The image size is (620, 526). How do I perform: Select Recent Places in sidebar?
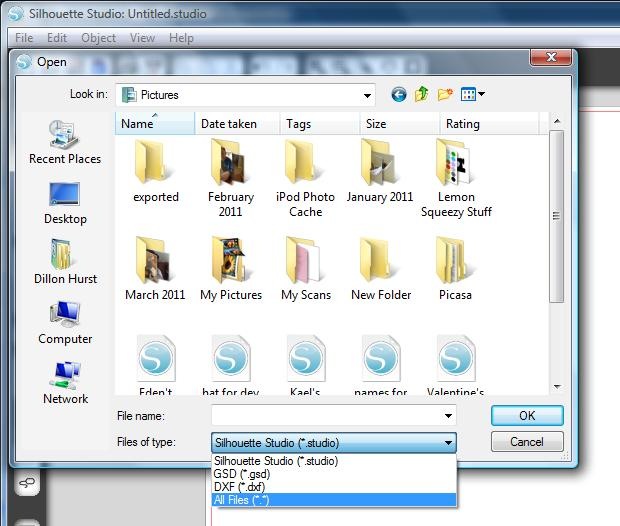(x=65, y=142)
